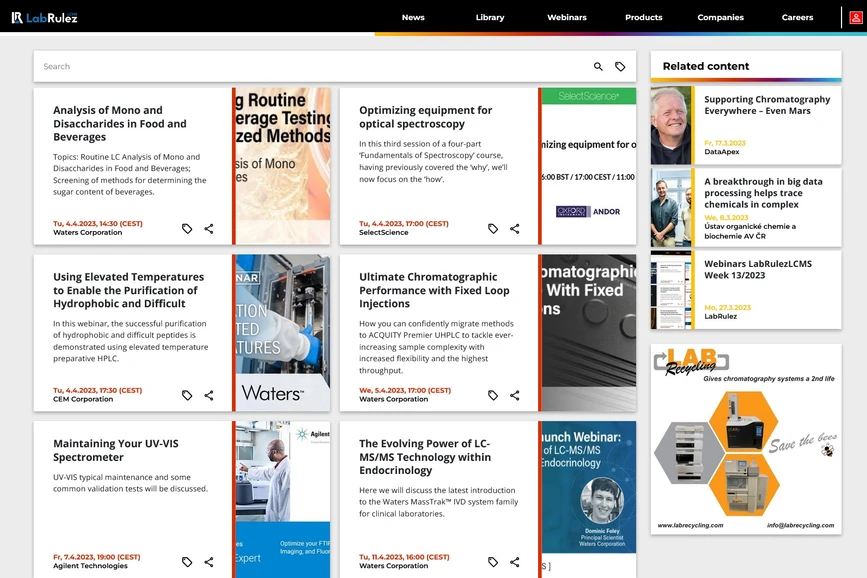Go to Webinars section

click(567, 17)
